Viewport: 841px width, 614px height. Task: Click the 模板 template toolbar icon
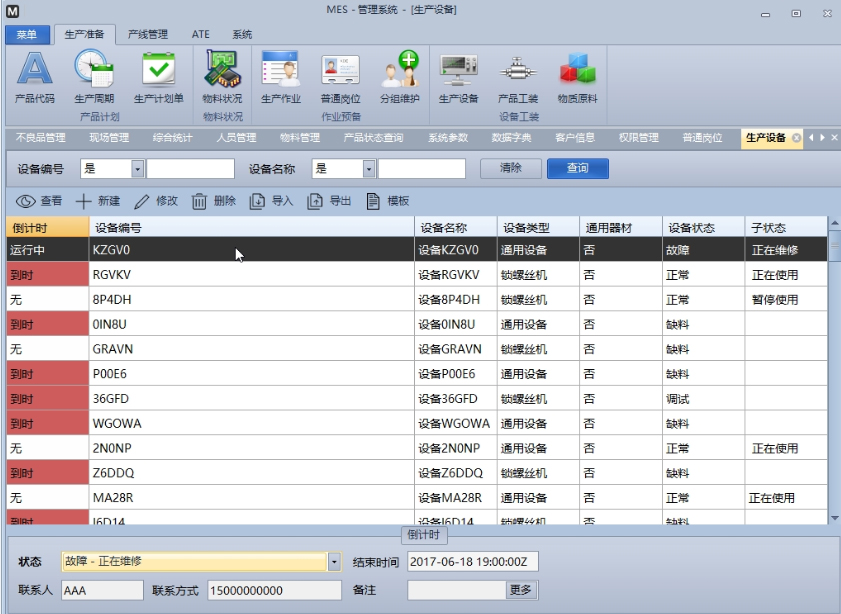point(373,201)
